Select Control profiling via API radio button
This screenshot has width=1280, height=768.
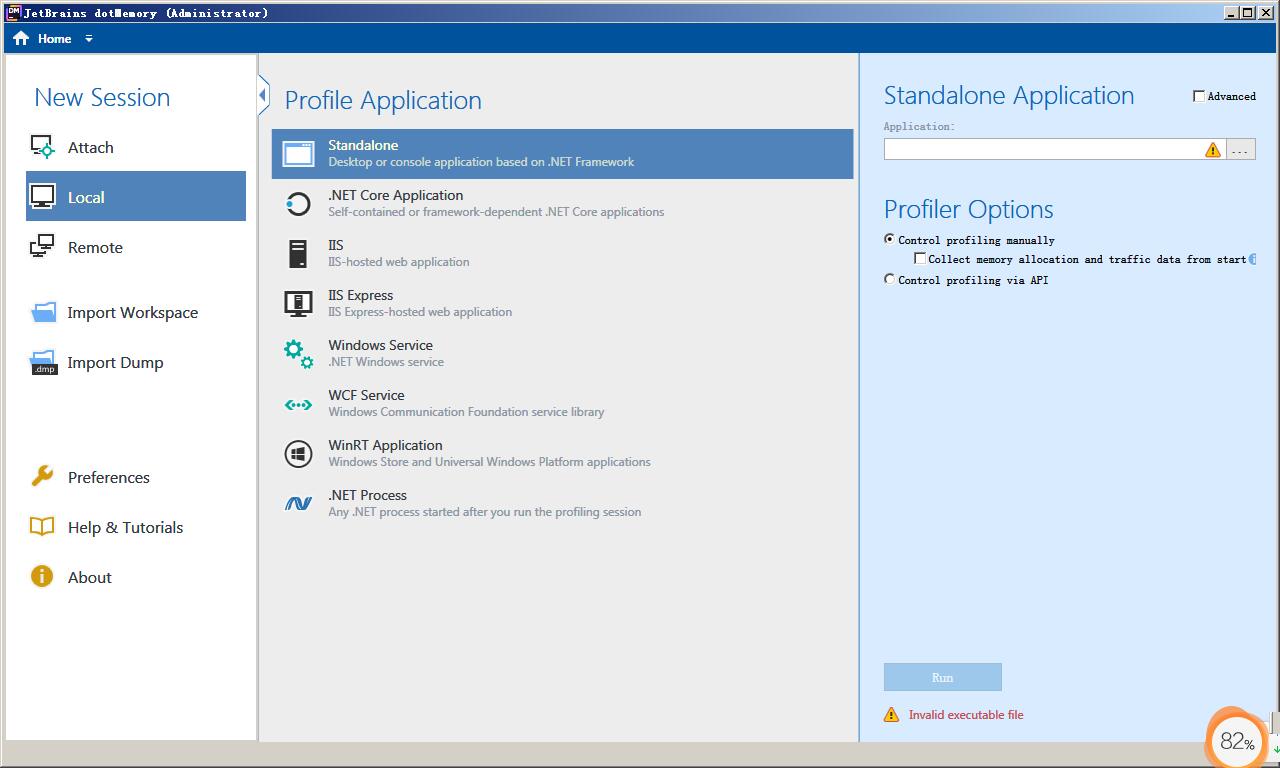pyautogui.click(x=889, y=279)
